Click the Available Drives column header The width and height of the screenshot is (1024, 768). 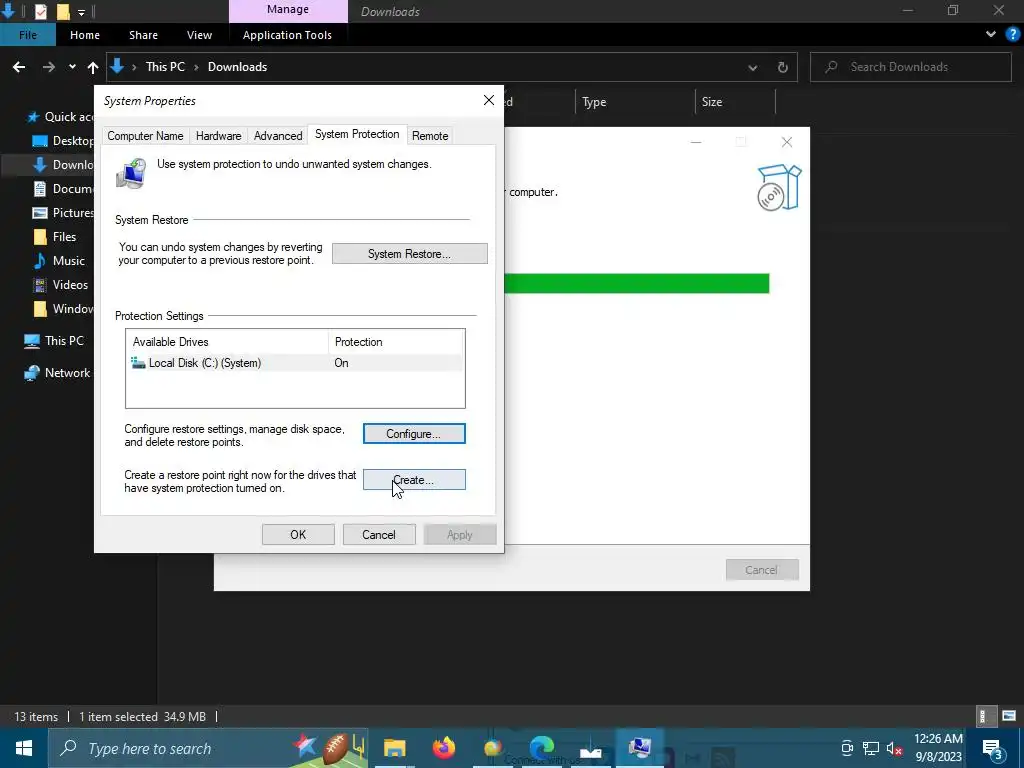227,342
